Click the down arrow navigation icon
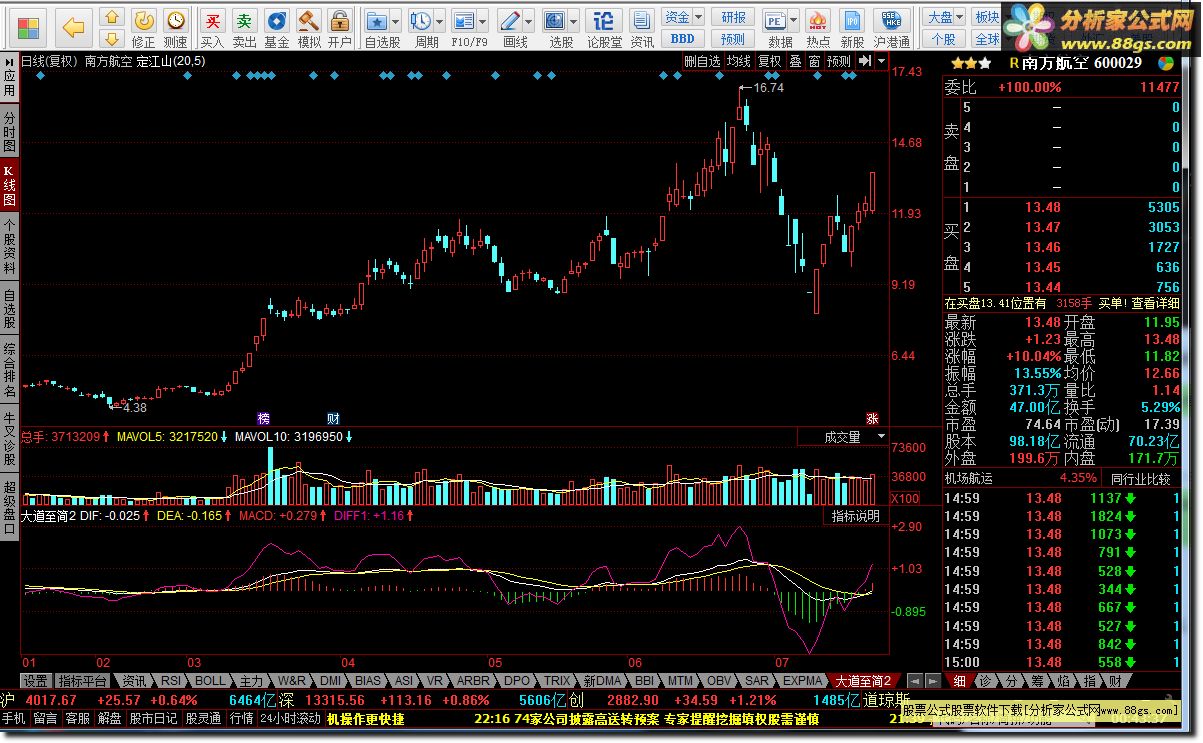The height and width of the screenshot is (743, 1203). tap(113, 39)
